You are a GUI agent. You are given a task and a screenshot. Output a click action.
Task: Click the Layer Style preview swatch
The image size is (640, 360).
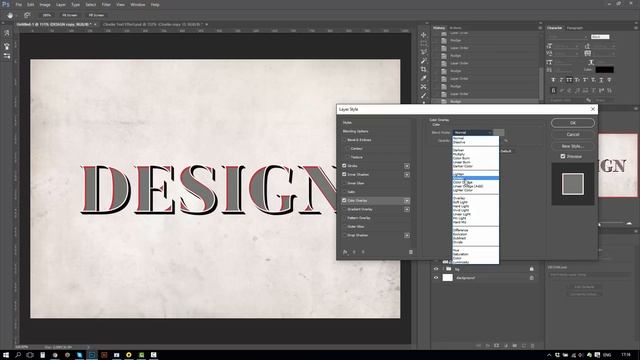tap(573, 184)
